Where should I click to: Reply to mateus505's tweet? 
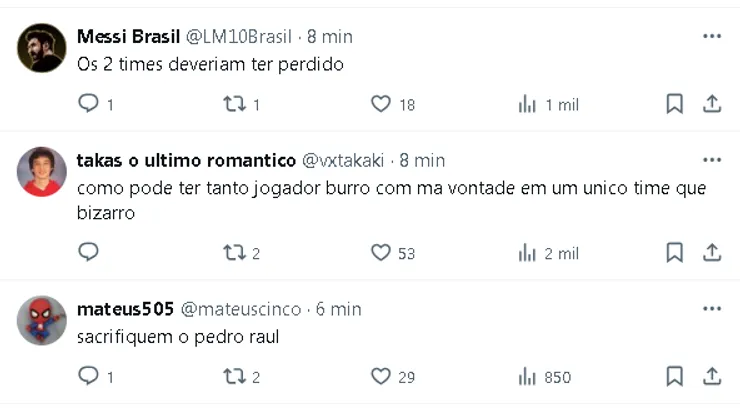click(88, 376)
